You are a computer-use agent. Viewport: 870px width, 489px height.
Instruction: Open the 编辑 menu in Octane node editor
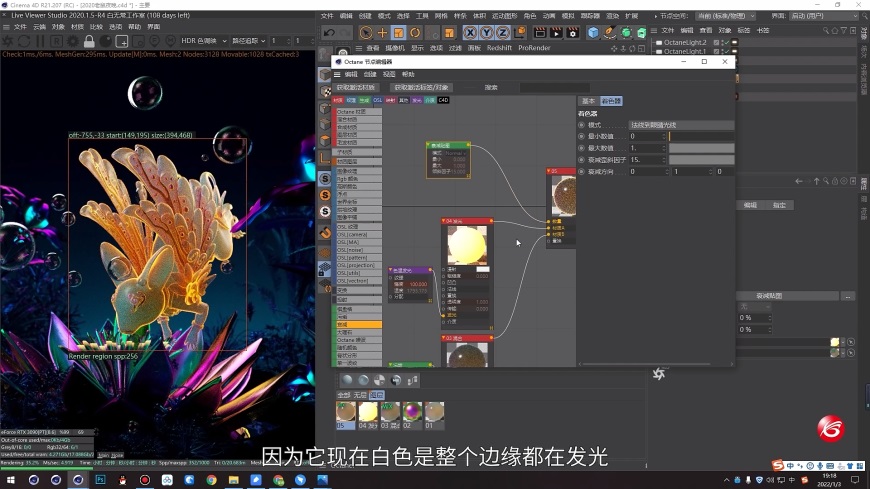coord(351,74)
